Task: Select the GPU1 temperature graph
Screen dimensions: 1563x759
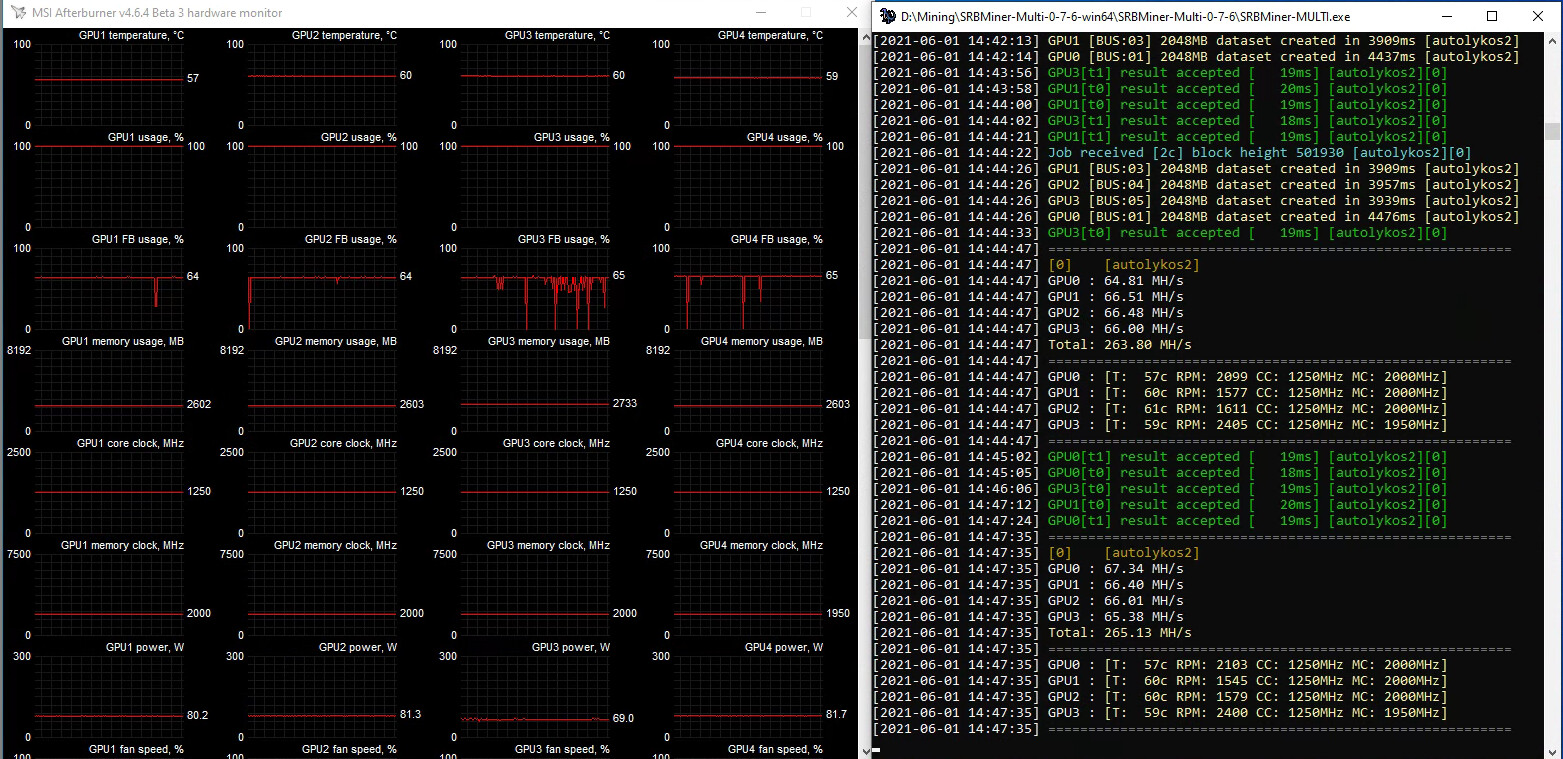Action: point(109,85)
